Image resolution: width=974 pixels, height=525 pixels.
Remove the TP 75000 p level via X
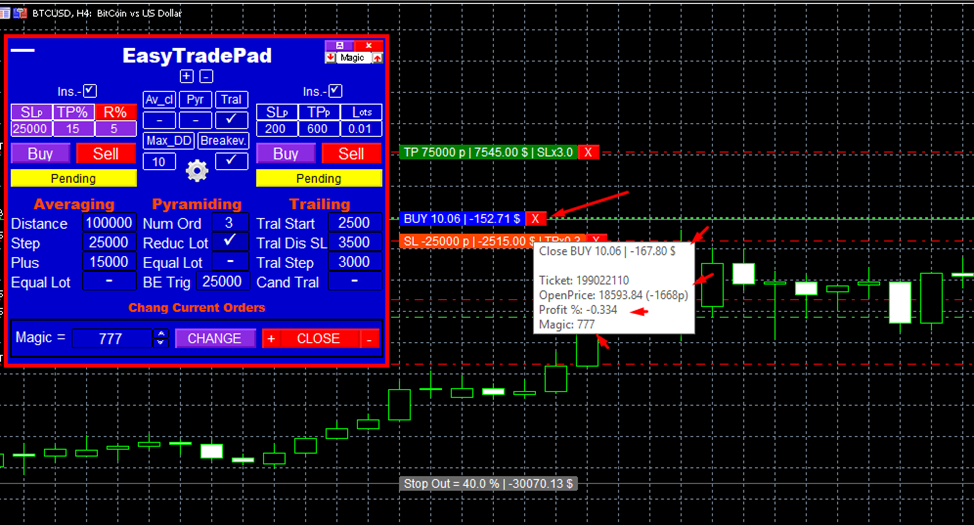pos(588,152)
